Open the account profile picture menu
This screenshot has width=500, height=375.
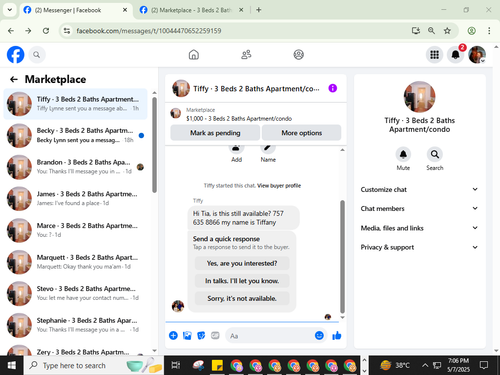477,55
